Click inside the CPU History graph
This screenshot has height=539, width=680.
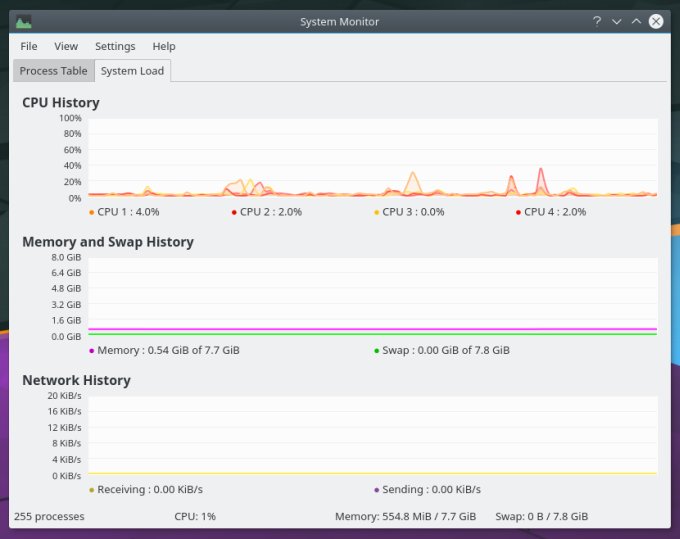click(x=372, y=157)
